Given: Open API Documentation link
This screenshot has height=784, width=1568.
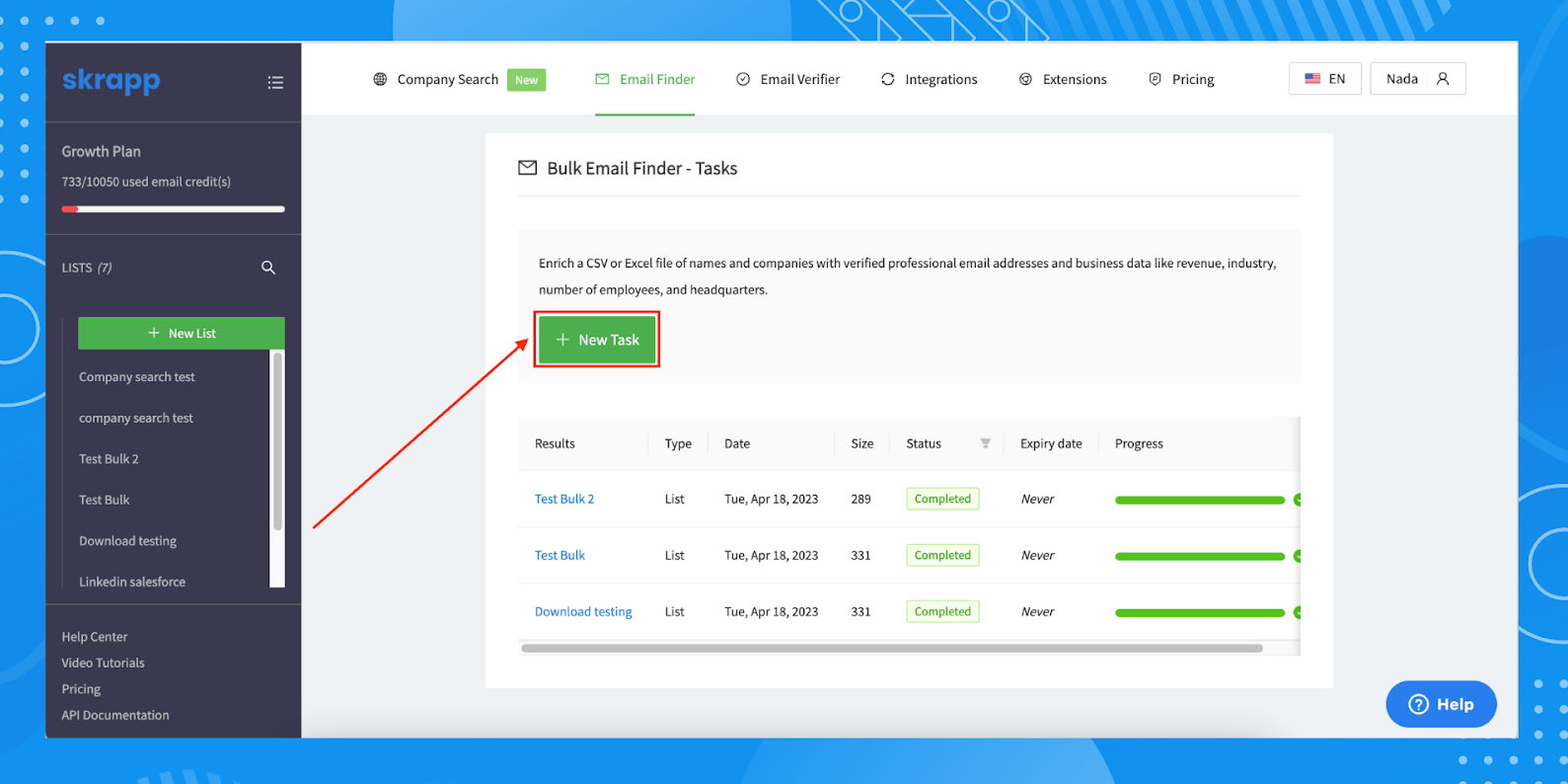Looking at the screenshot, I should pyautogui.click(x=115, y=715).
